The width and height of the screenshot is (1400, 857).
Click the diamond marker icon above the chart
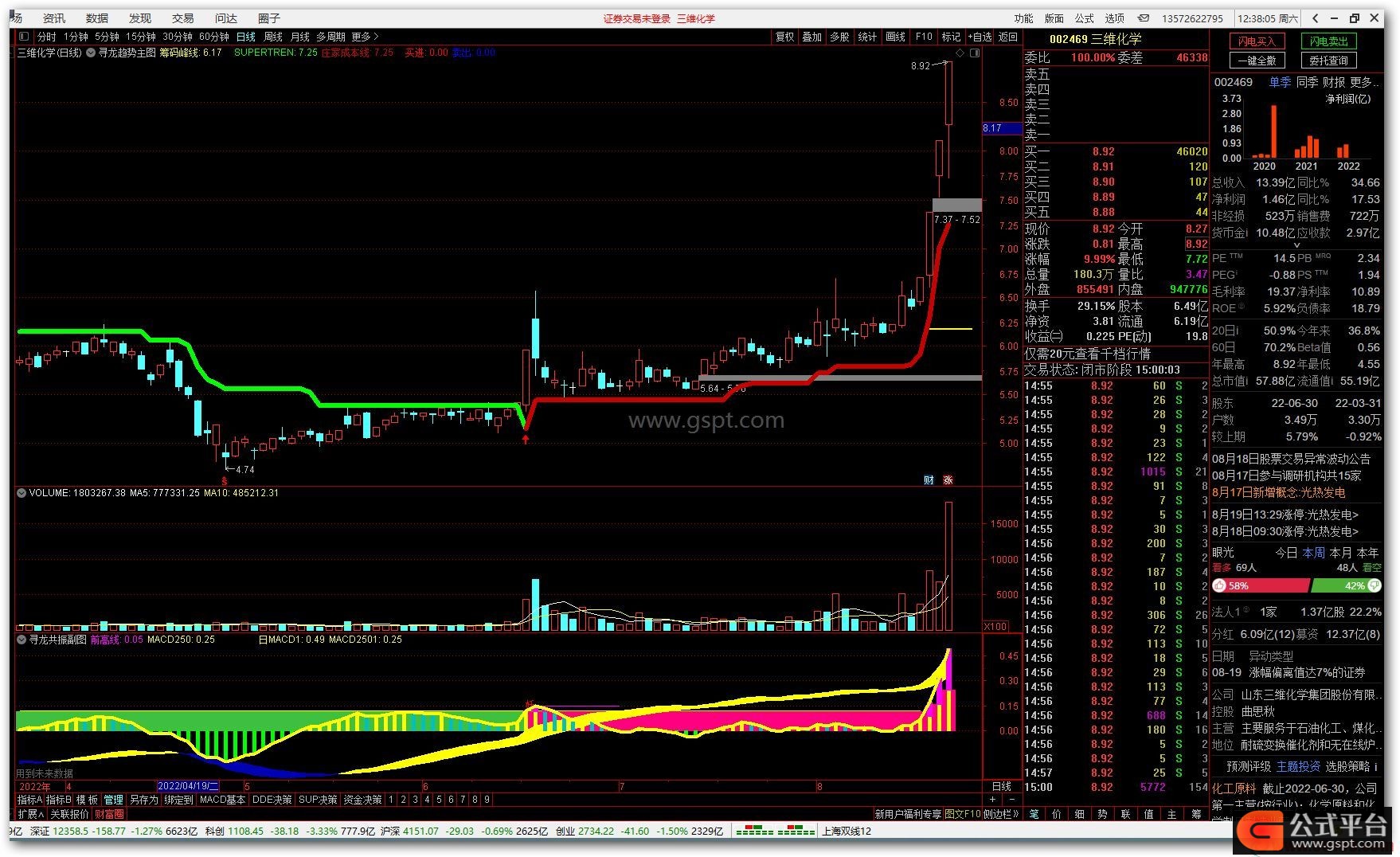(960, 53)
